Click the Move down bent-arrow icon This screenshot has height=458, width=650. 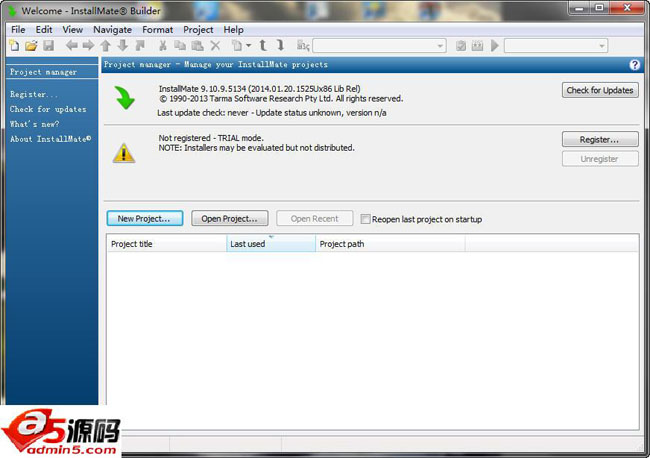(x=281, y=45)
